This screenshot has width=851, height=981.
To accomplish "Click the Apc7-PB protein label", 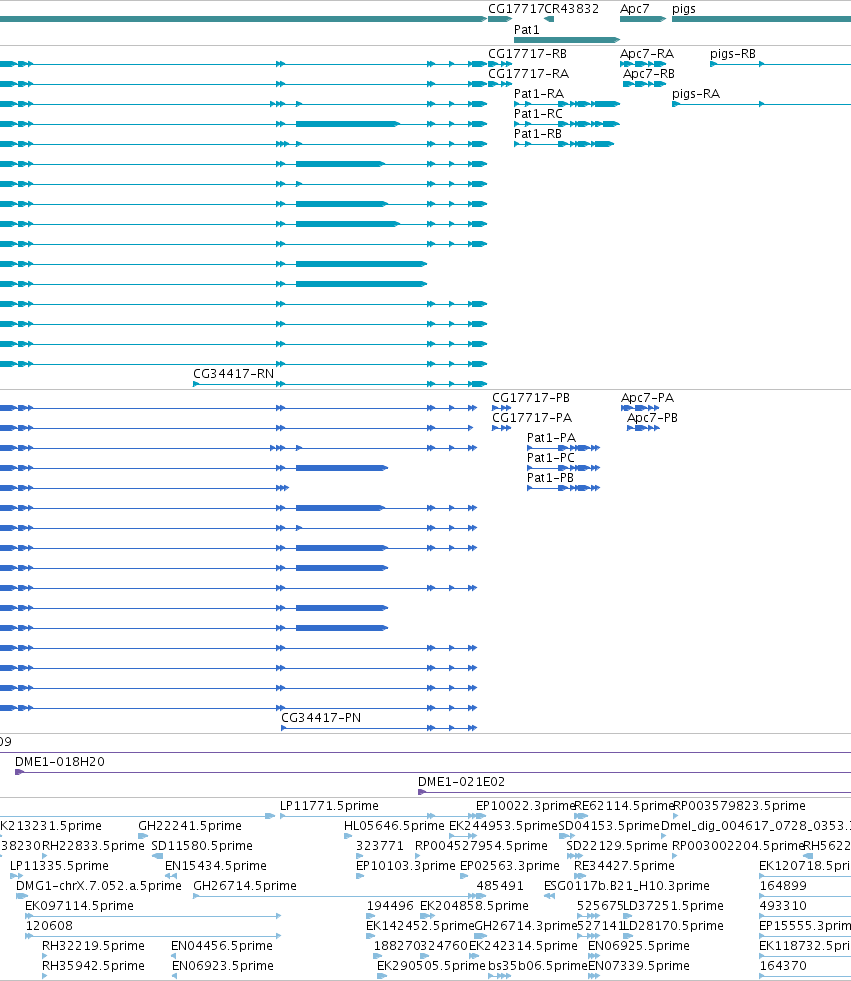I will click(652, 418).
